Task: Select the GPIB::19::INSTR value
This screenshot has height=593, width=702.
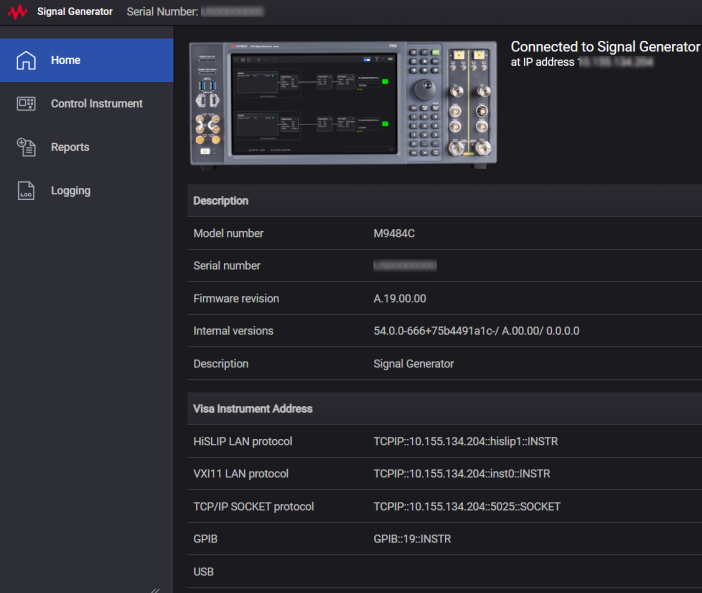Action: tap(412, 539)
